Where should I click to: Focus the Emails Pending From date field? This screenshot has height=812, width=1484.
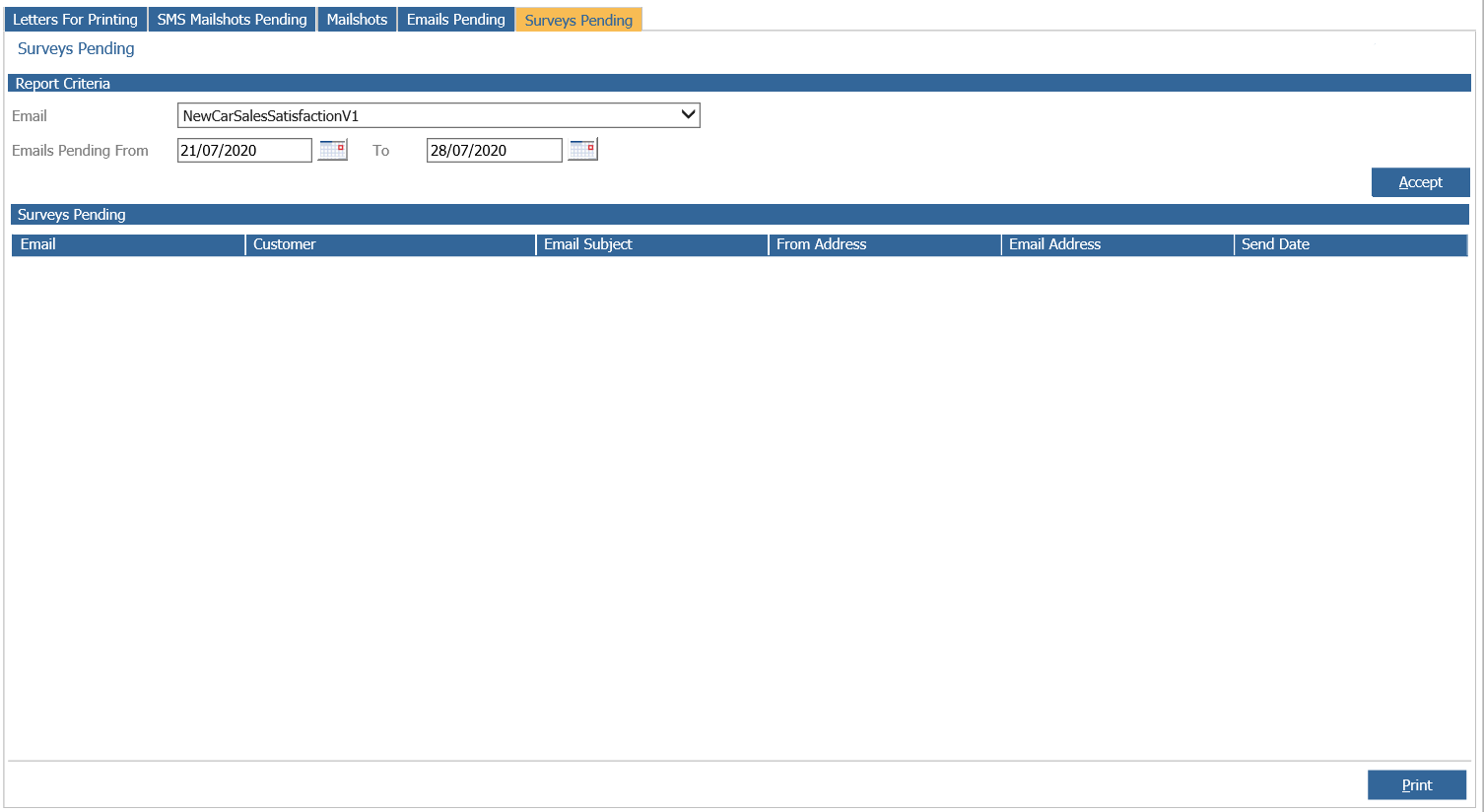244,150
